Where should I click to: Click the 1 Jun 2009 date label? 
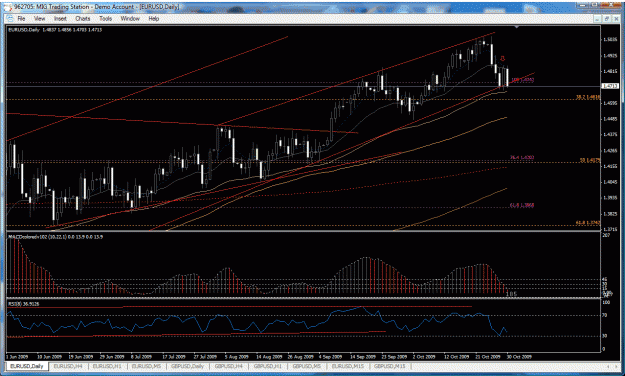[x=18, y=357]
